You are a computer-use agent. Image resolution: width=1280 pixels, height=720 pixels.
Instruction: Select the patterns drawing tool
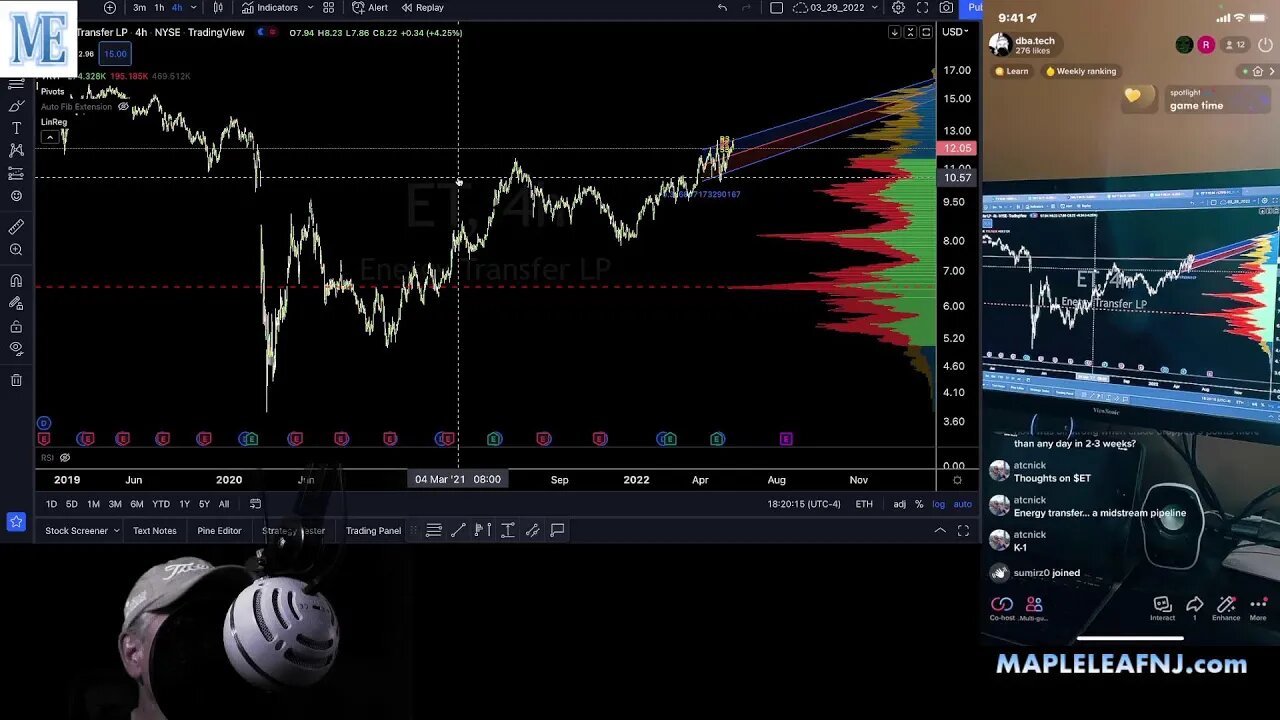16,150
